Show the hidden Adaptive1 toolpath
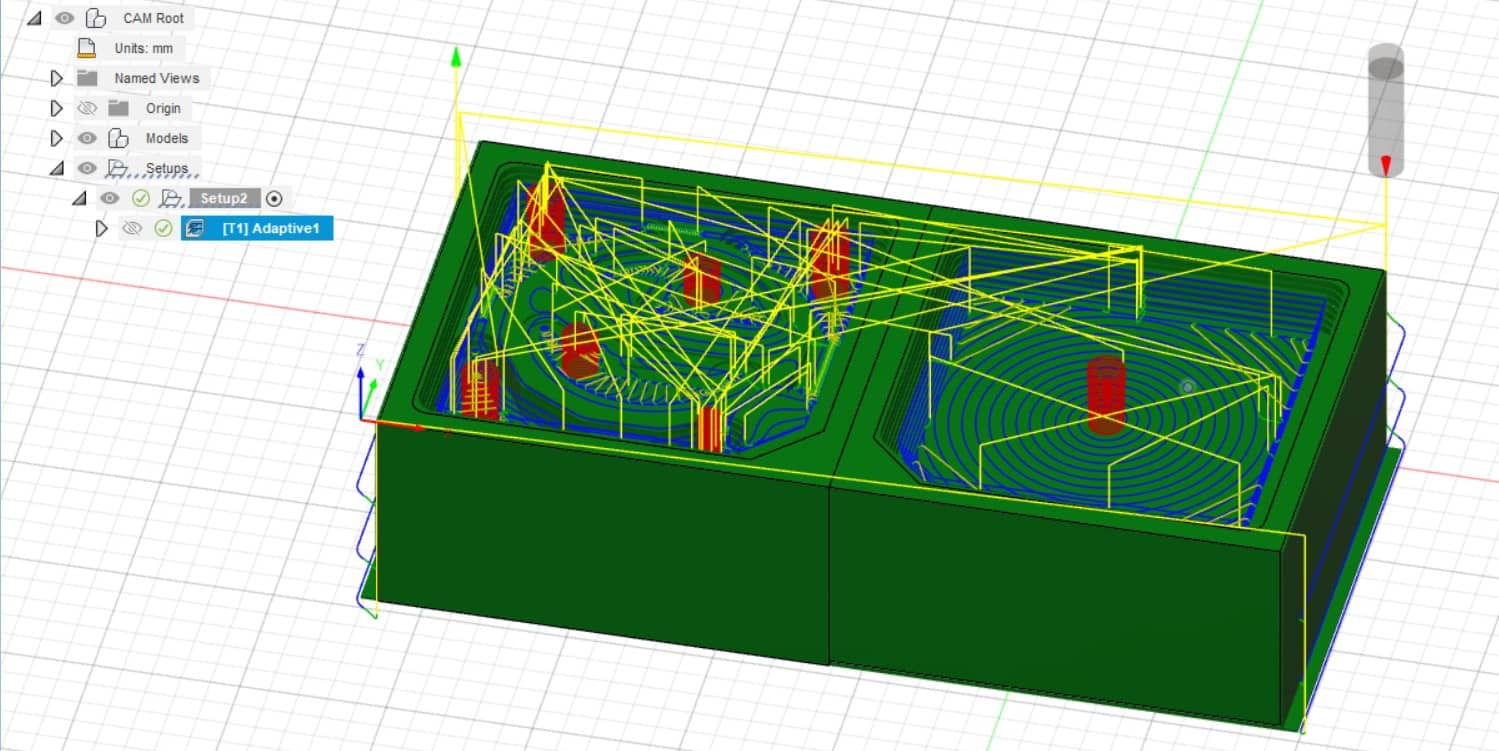Screen dimensions: 1499x751 (131, 228)
